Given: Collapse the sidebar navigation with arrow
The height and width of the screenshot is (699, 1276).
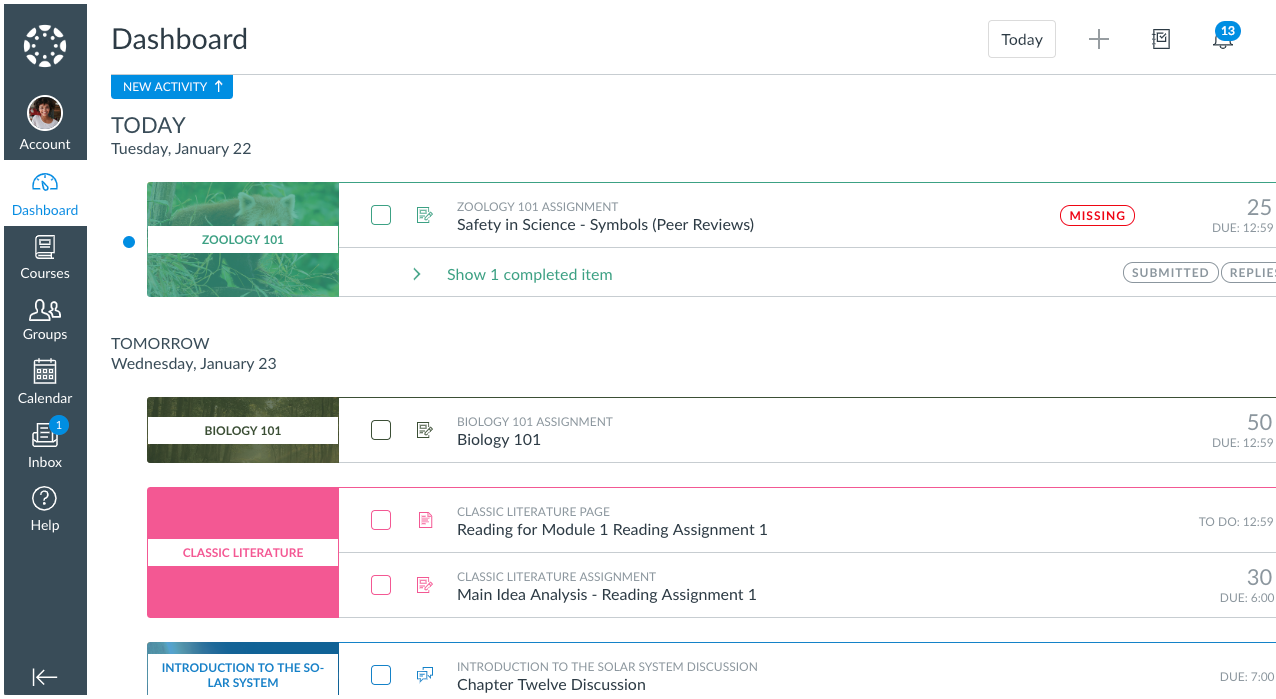Looking at the screenshot, I should coord(45,677).
